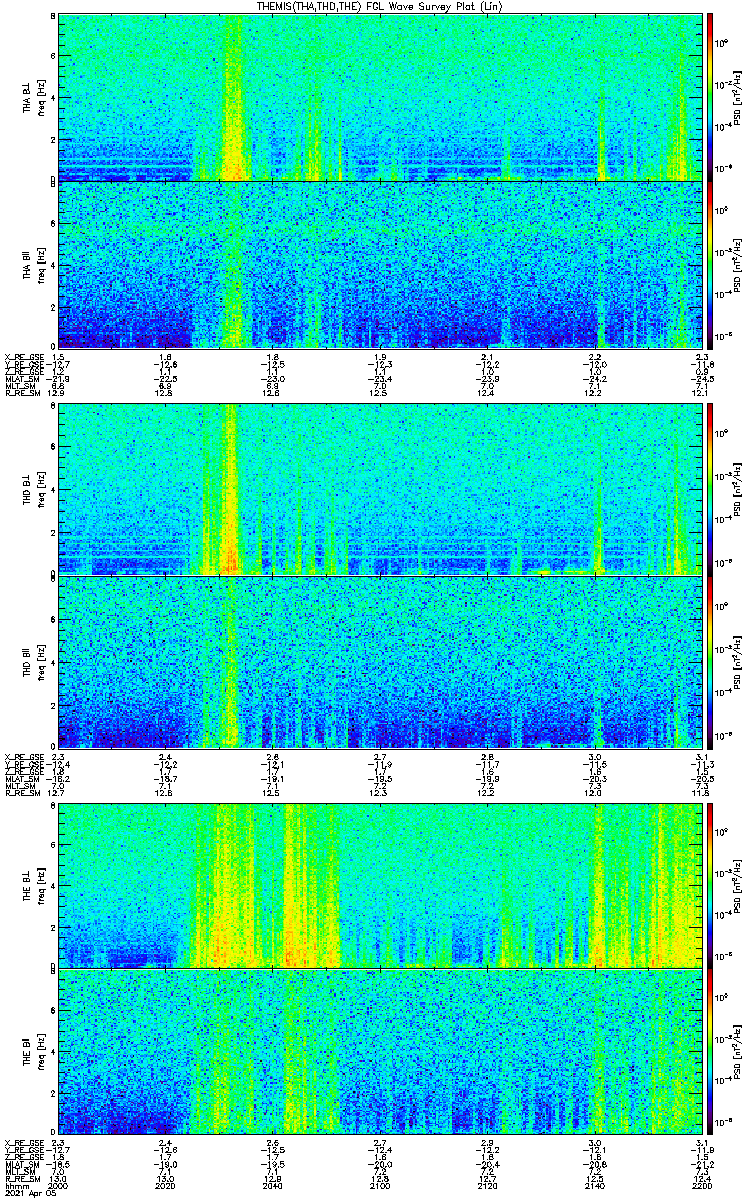Click the PSD color bar beside THE B∥
750x1200 pixels.
[x=710, y=1052]
